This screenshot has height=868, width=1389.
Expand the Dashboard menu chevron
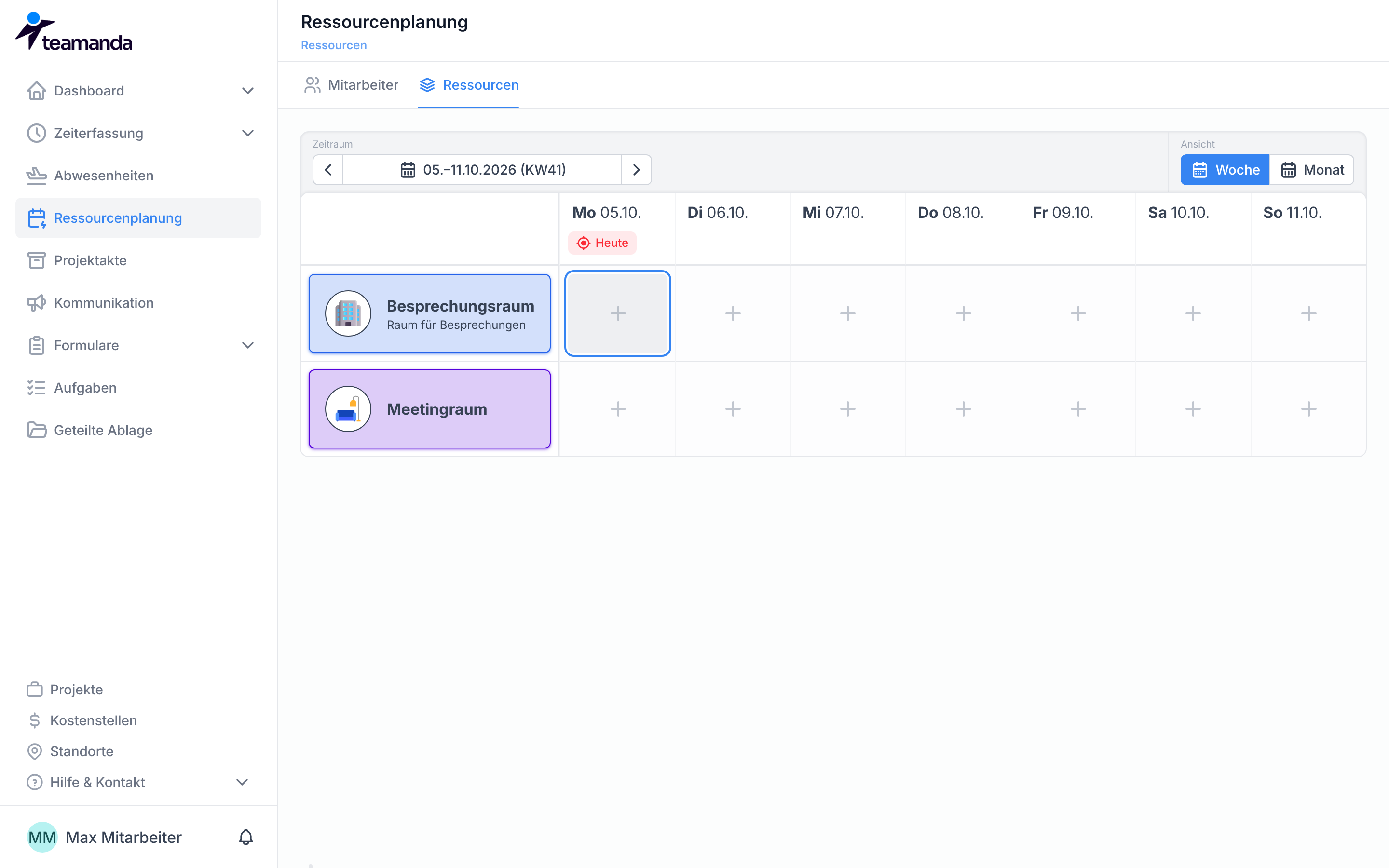(x=248, y=91)
